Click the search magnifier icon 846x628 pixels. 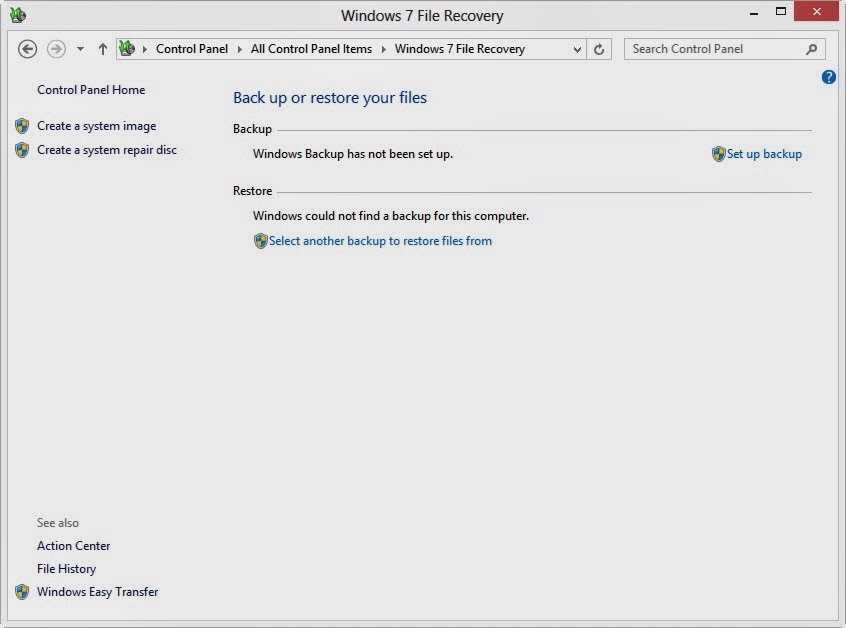tap(811, 49)
